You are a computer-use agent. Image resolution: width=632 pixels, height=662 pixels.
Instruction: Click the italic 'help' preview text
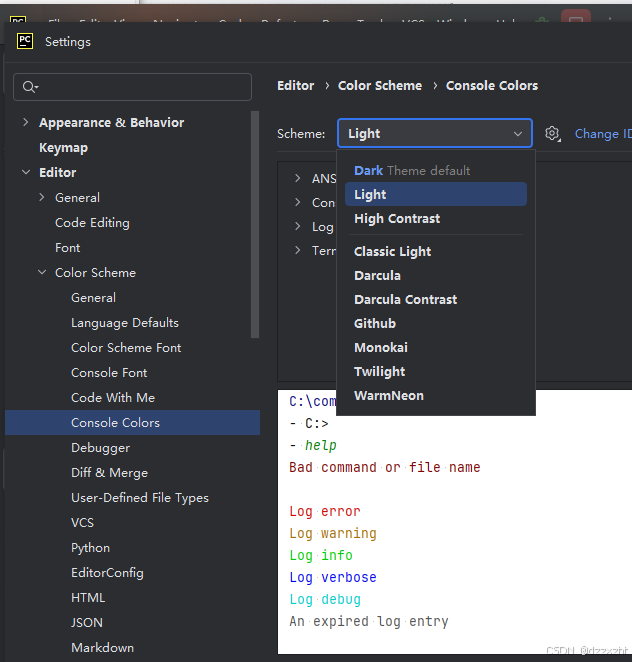click(321, 445)
